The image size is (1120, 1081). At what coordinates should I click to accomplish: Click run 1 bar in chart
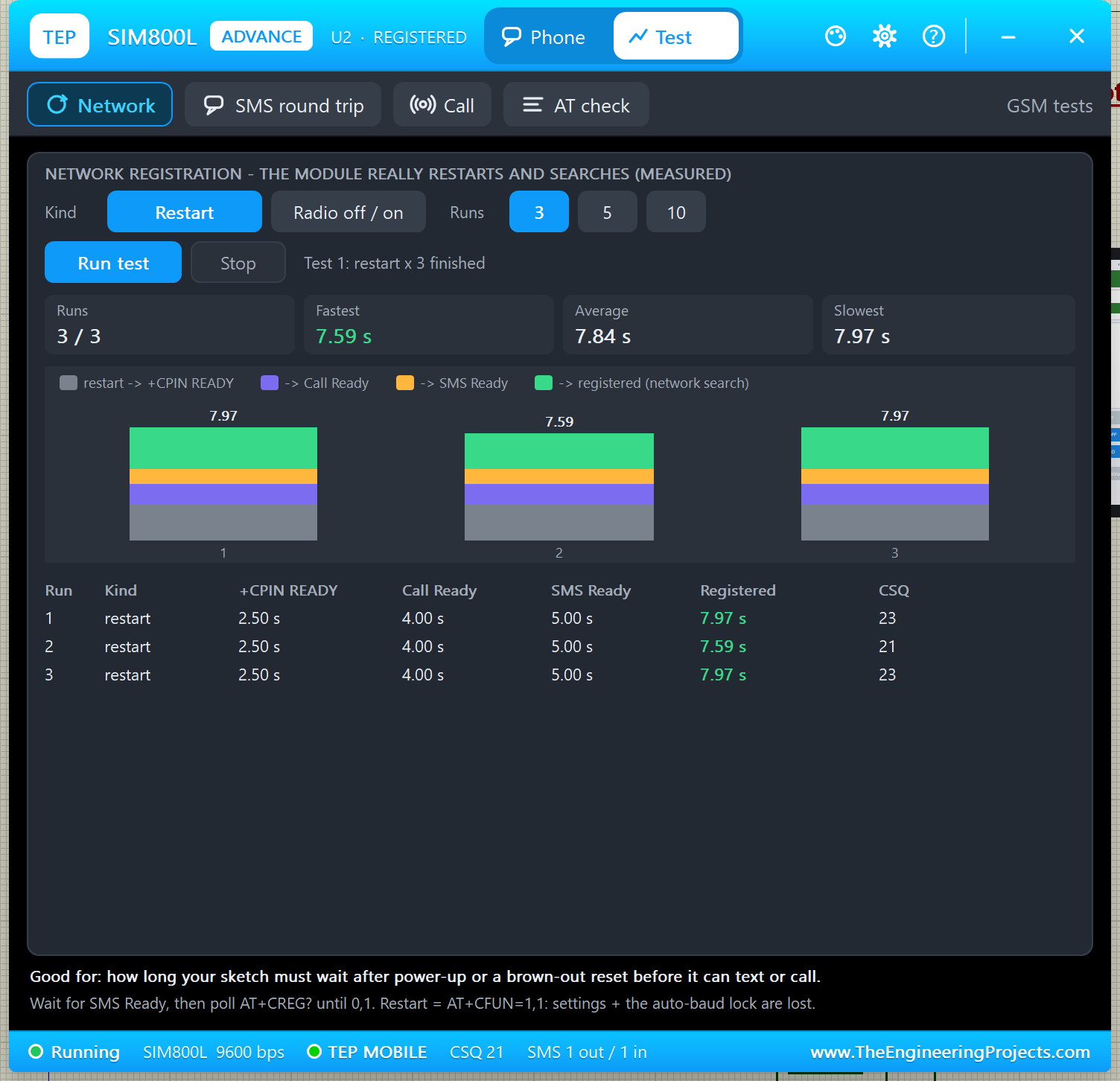(223, 484)
